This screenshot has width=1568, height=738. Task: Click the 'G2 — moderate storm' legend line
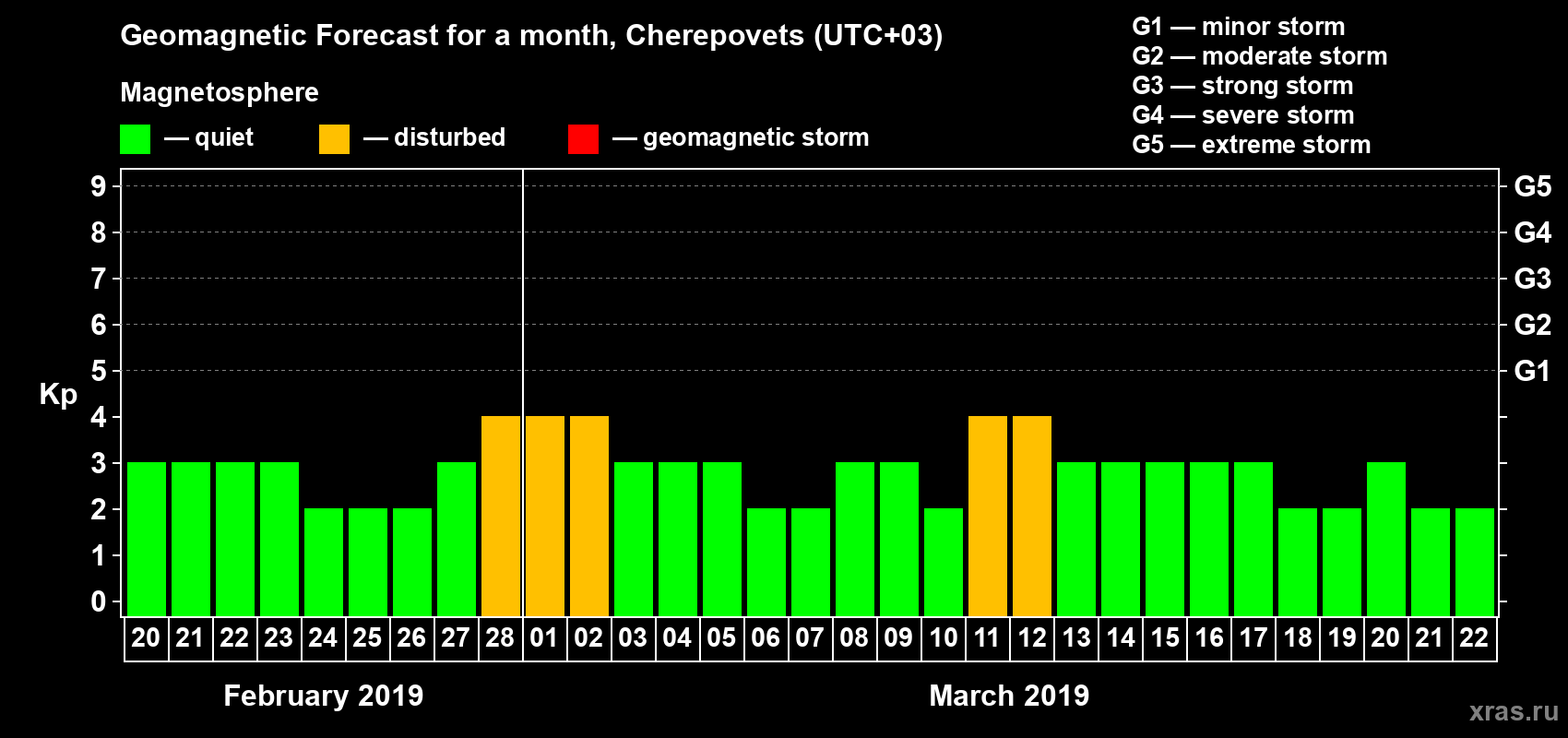[1260, 56]
